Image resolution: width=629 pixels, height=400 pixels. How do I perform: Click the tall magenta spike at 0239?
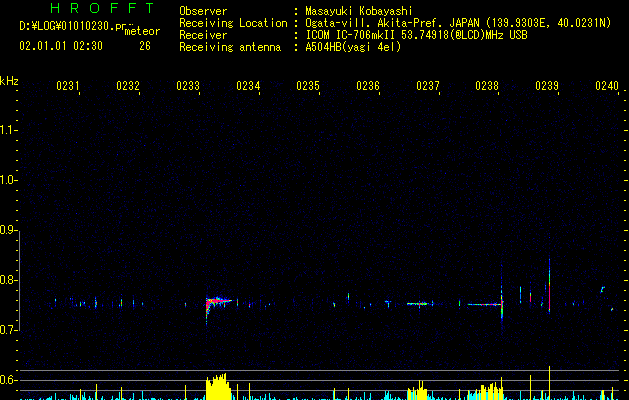[549, 286]
